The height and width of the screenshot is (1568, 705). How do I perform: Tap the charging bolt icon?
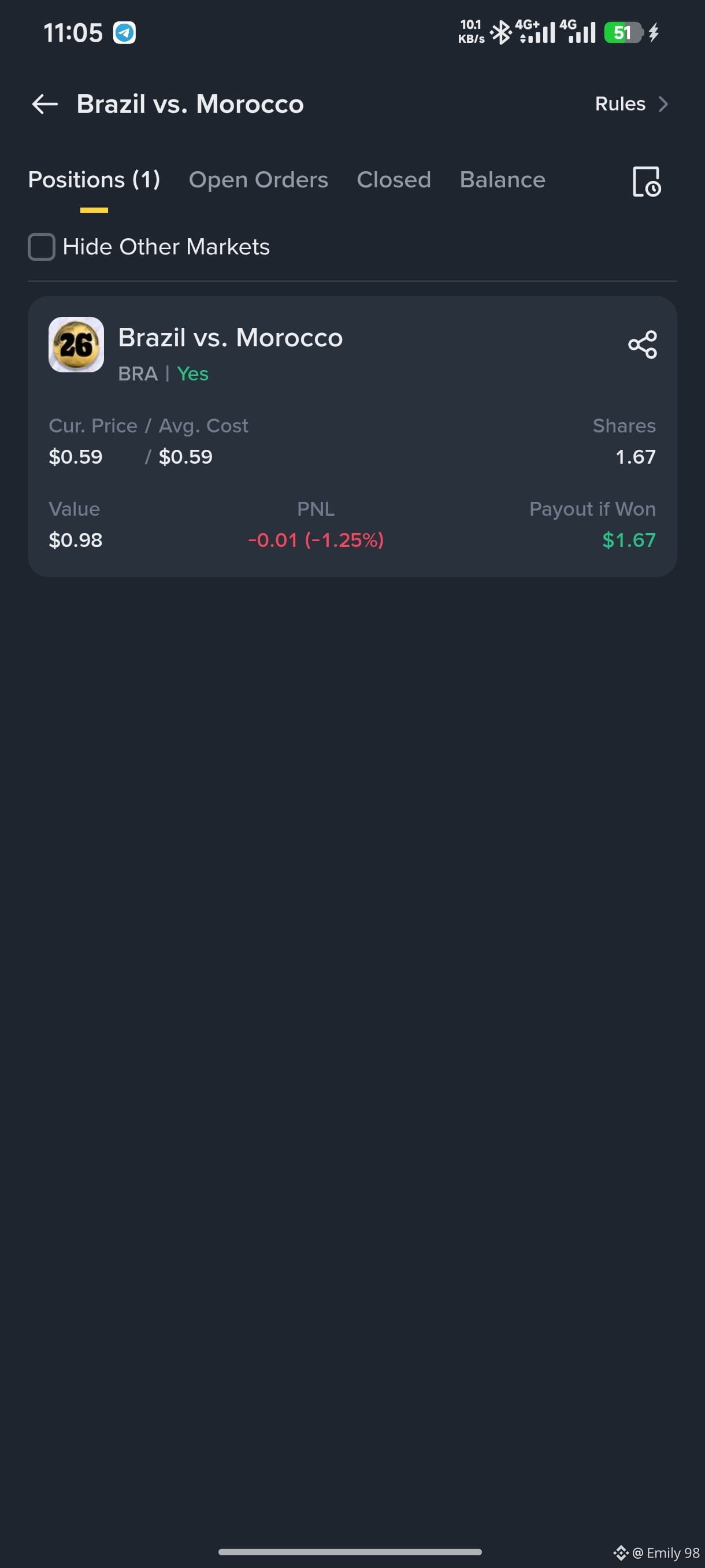pyautogui.click(x=654, y=32)
